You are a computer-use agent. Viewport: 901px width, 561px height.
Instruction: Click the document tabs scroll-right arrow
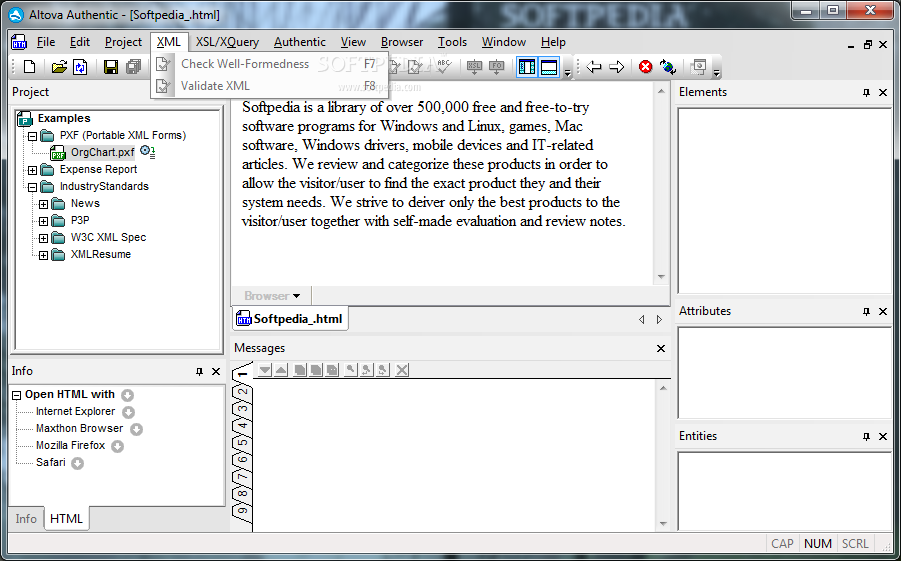[x=660, y=320]
